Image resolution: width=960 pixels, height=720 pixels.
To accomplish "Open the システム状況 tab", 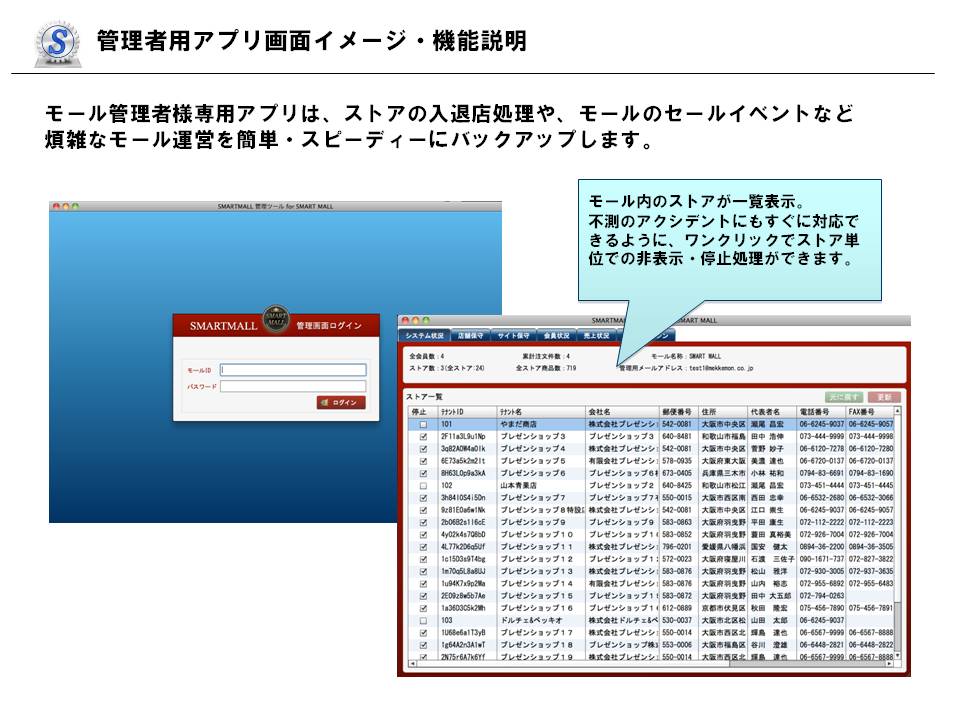I will pyautogui.click(x=425, y=336).
